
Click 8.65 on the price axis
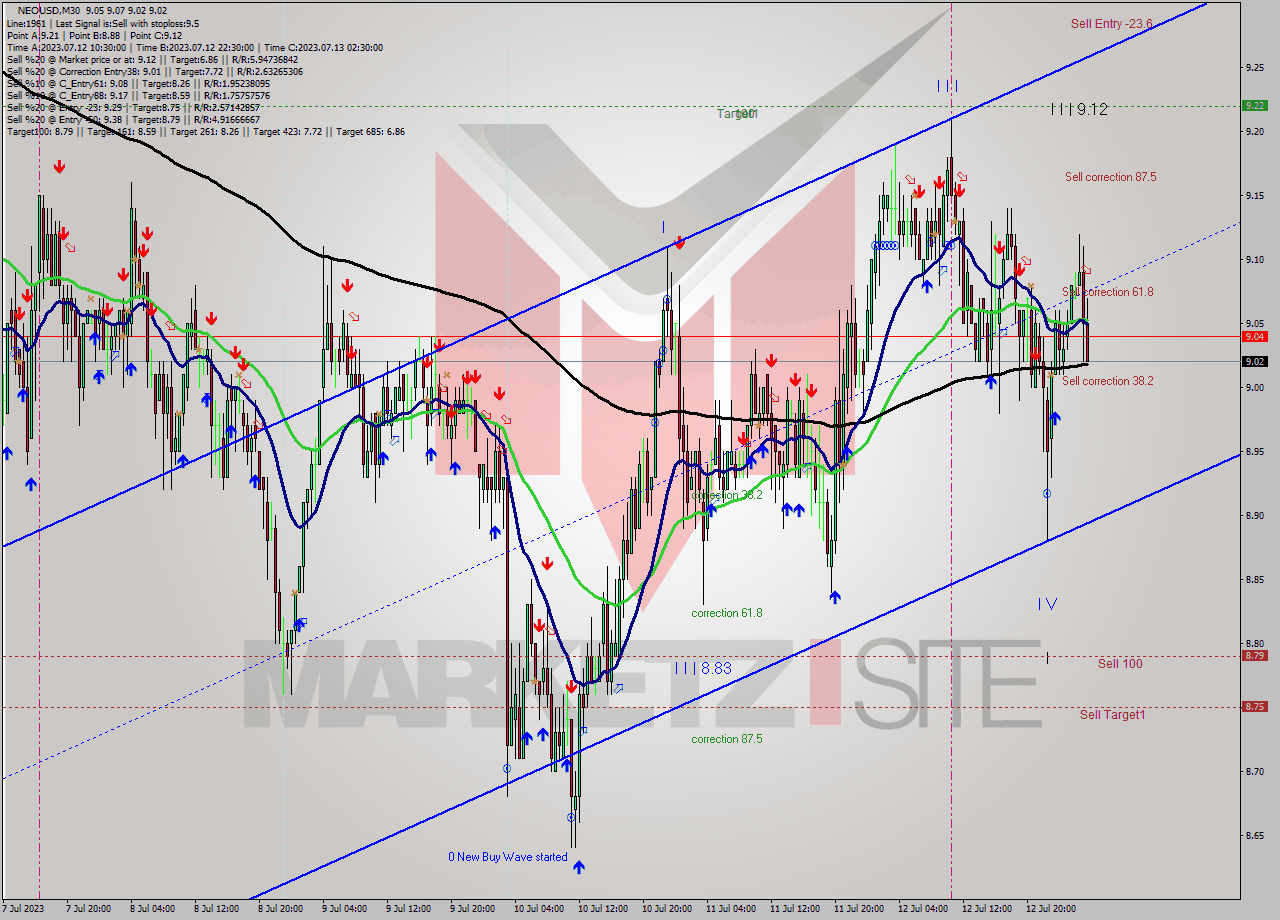1256,835
